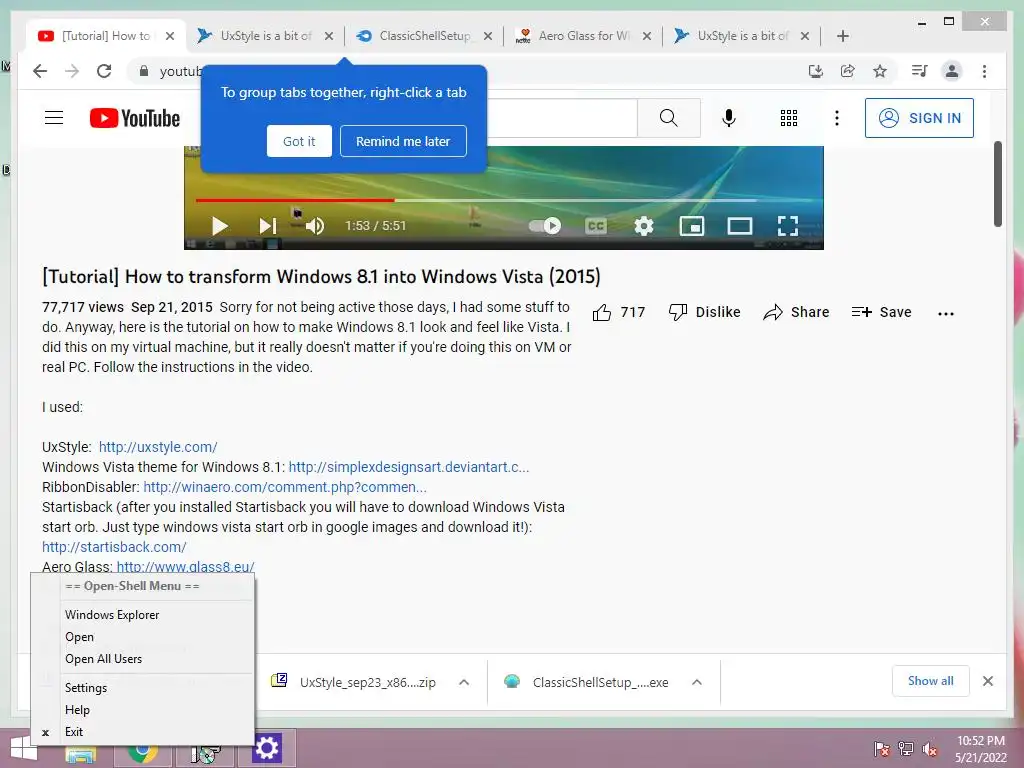Open more actions ellipsis under video
The image size is (1024, 768).
click(x=945, y=313)
